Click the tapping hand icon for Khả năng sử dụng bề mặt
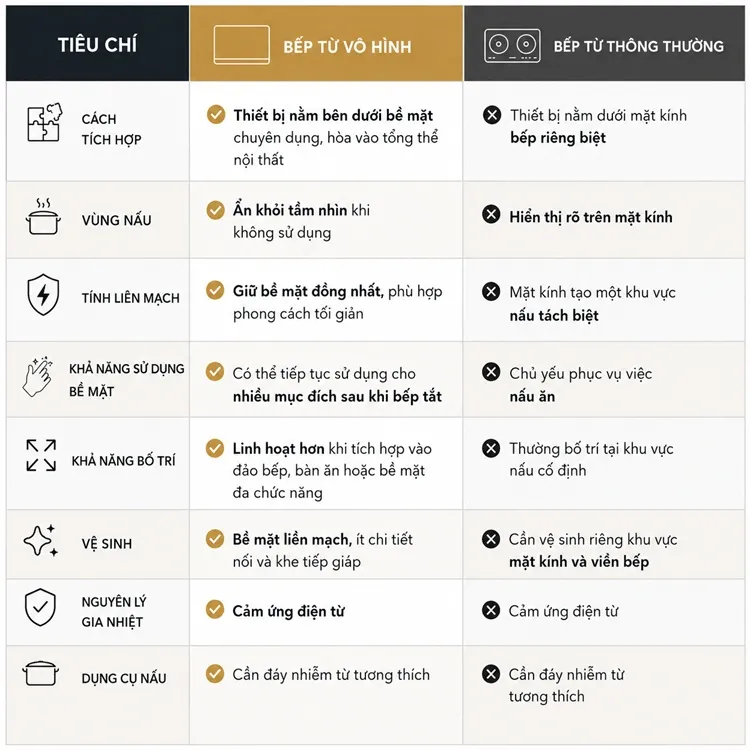Screen dimensions: 750x750 pyautogui.click(x=37, y=376)
